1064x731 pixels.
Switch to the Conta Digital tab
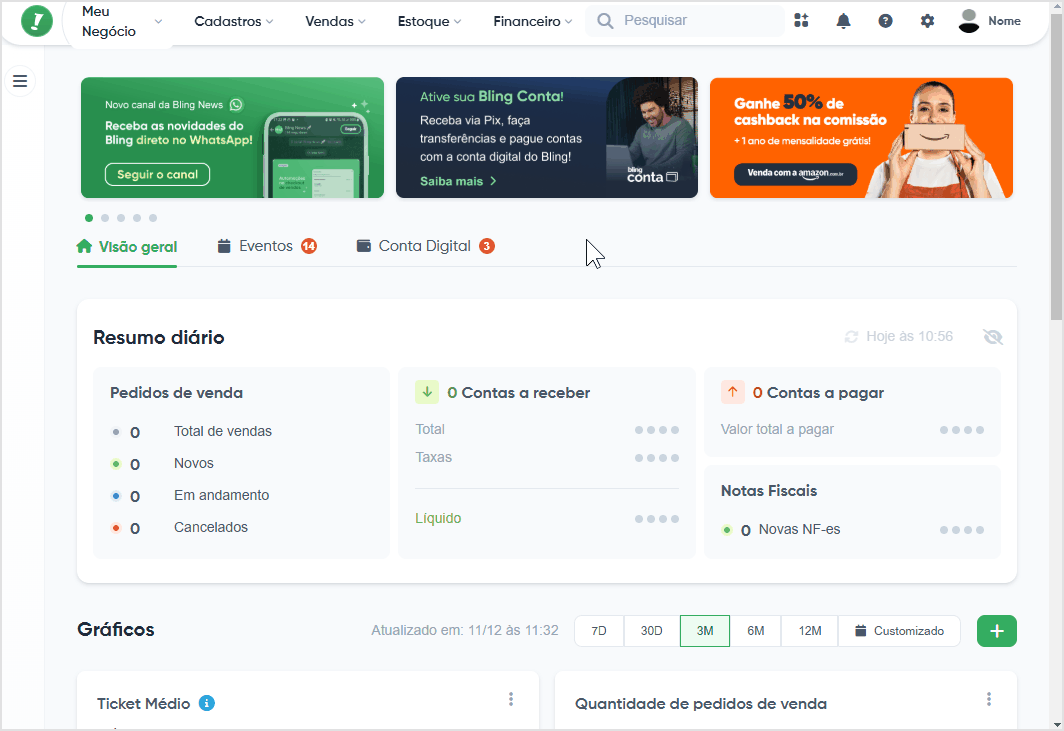coord(425,246)
